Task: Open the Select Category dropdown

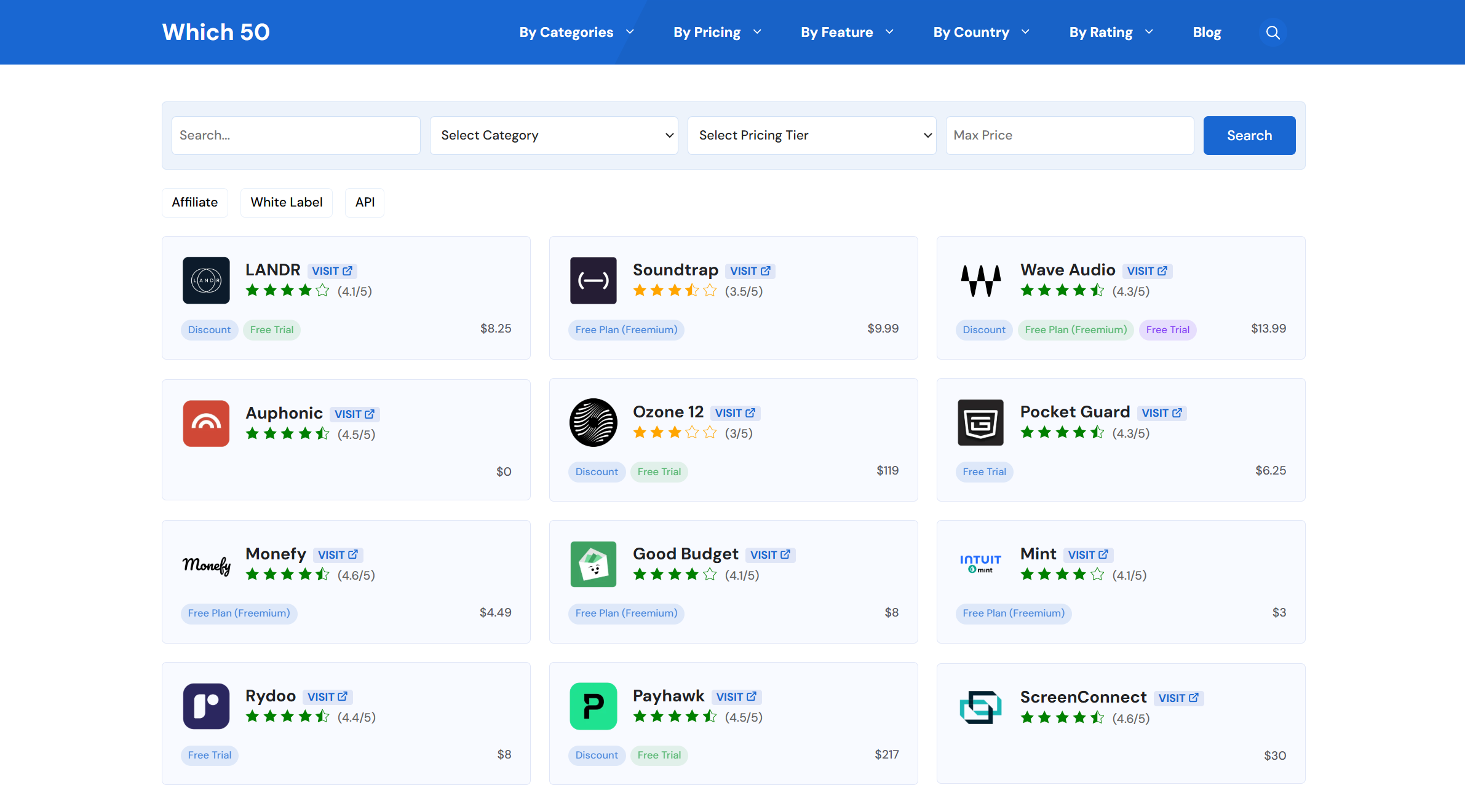Action: point(554,135)
